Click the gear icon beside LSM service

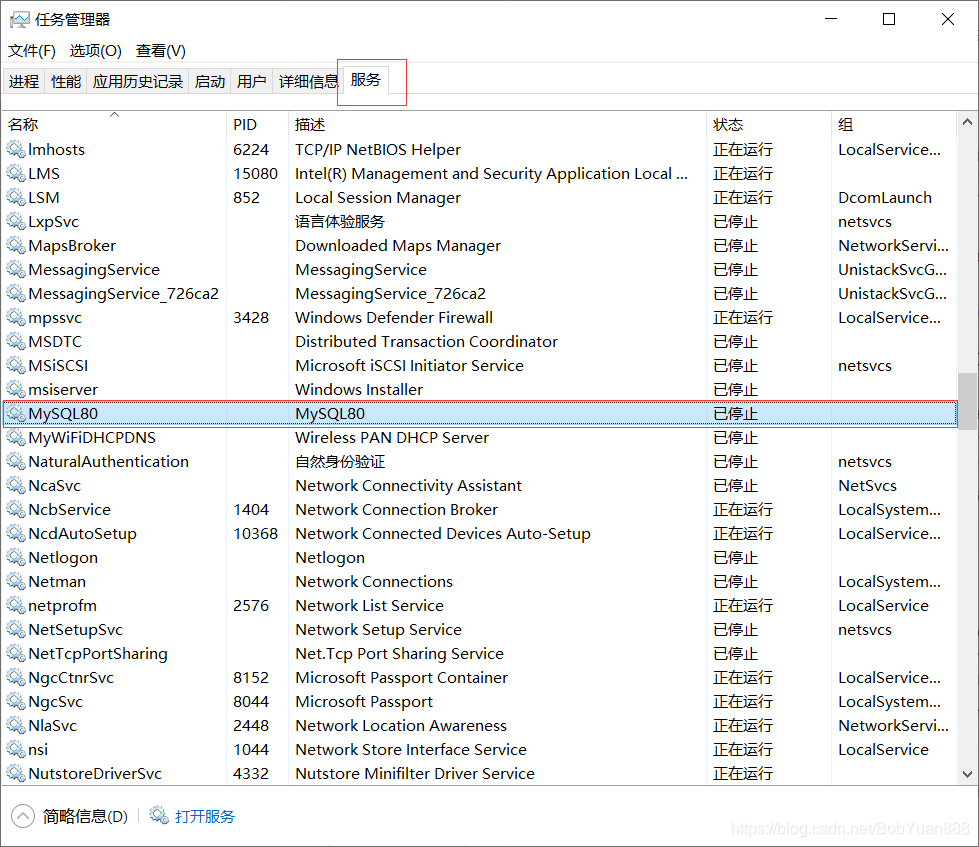[16, 197]
